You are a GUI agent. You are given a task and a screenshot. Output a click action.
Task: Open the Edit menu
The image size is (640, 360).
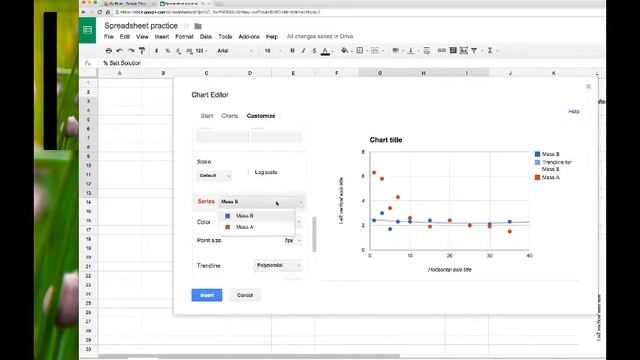point(124,36)
